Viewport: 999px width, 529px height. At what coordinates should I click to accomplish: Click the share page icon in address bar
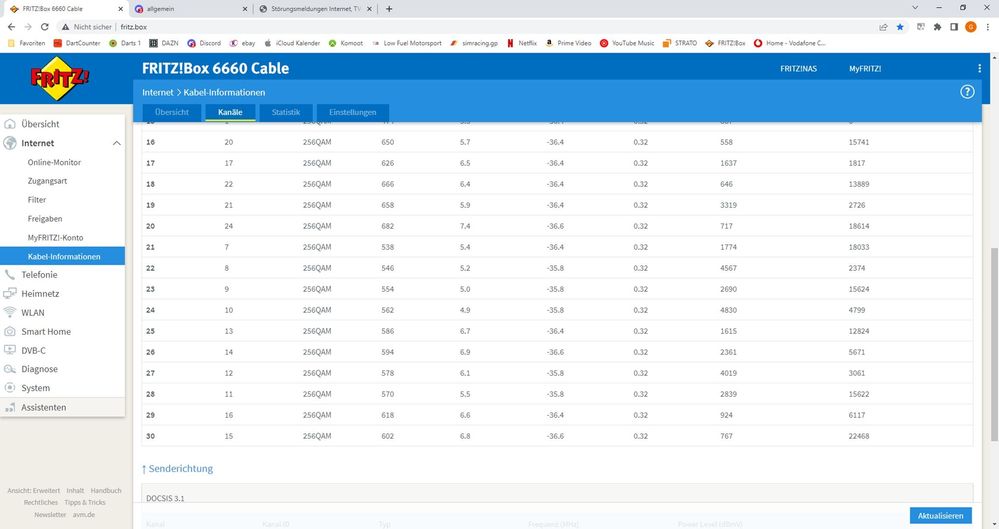[x=883, y=27]
